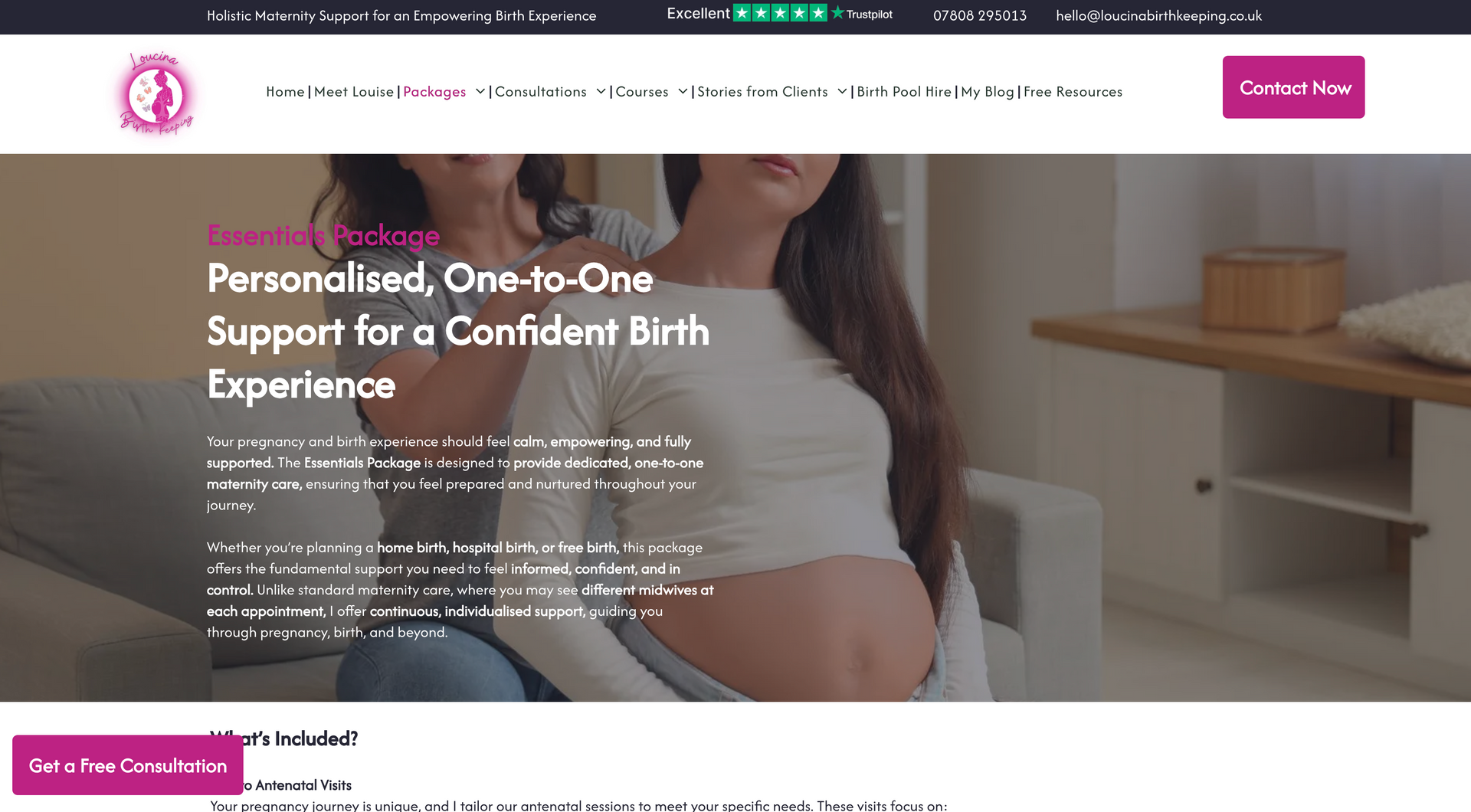Click the Loucina Birth Keeping logo
Screen dimensions: 1471x812
[156, 93]
